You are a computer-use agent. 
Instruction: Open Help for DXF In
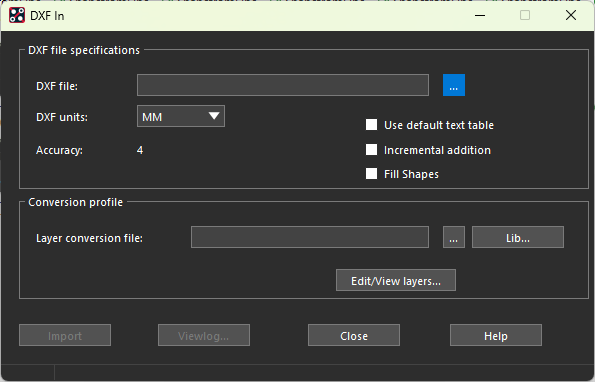pyautogui.click(x=496, y=335)
